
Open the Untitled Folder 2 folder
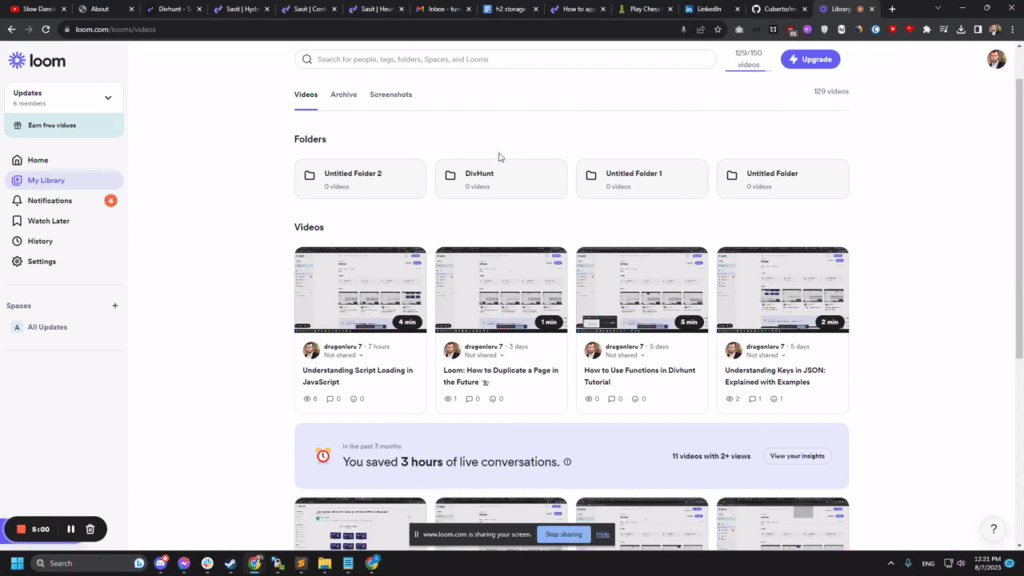(360, 179)
